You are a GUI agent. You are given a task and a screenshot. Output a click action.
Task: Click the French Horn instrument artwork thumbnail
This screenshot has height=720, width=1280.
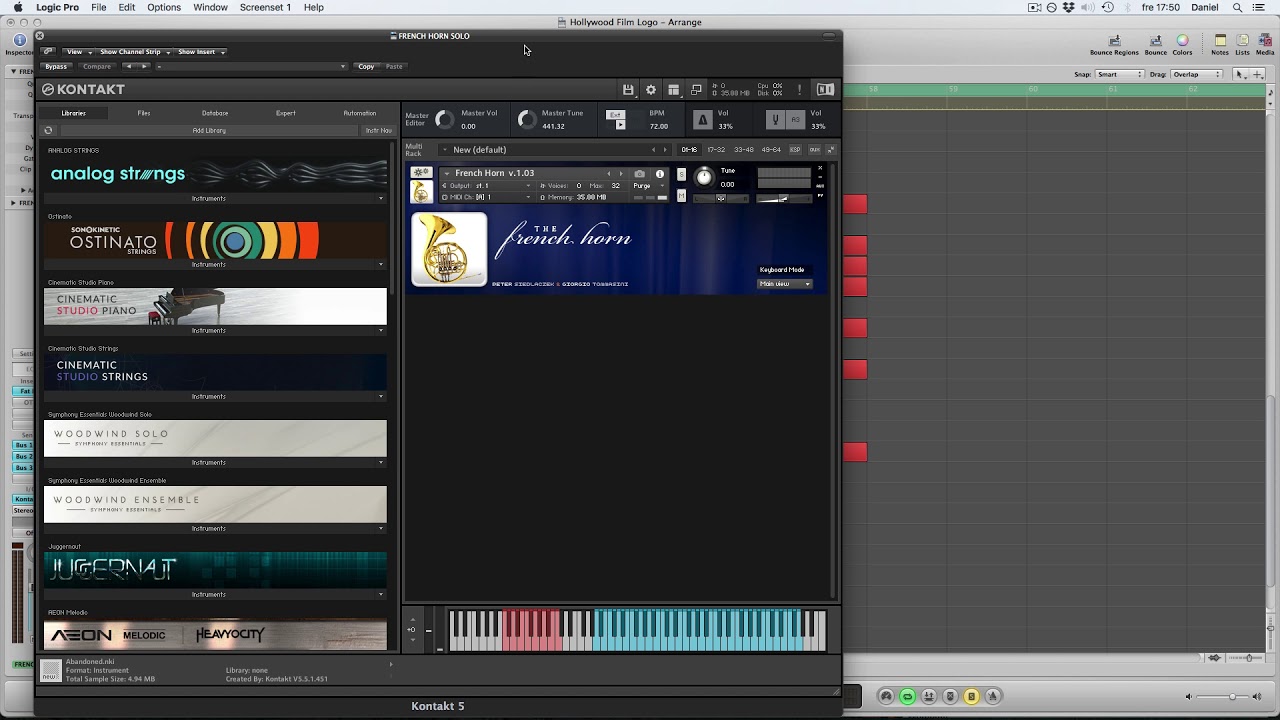pos(449,249)
